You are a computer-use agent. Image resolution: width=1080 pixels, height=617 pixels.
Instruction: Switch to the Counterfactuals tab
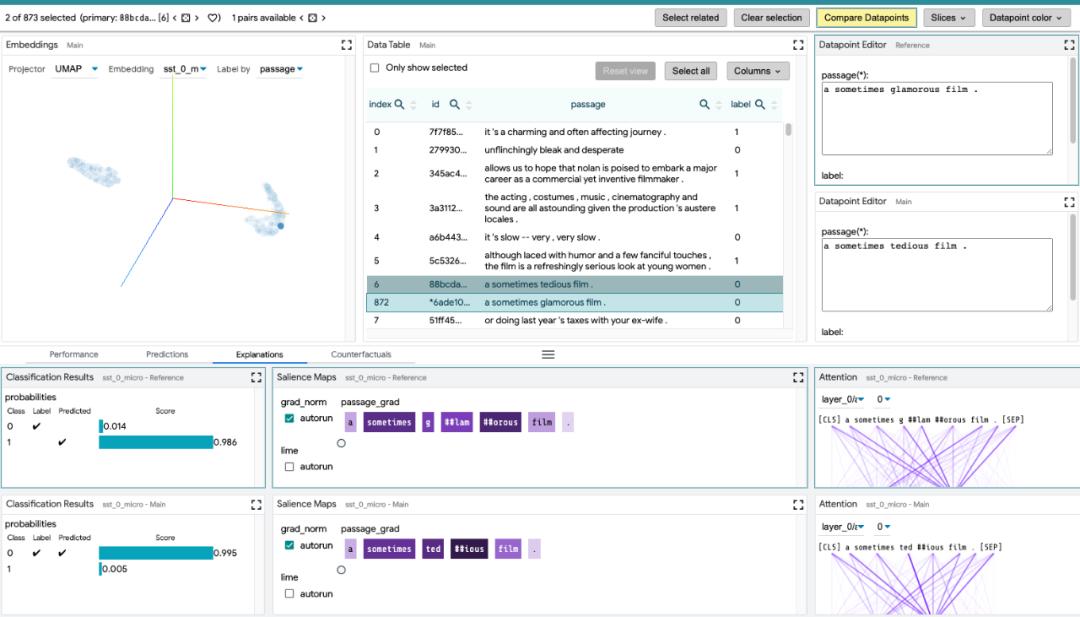[x=361, y=354]
